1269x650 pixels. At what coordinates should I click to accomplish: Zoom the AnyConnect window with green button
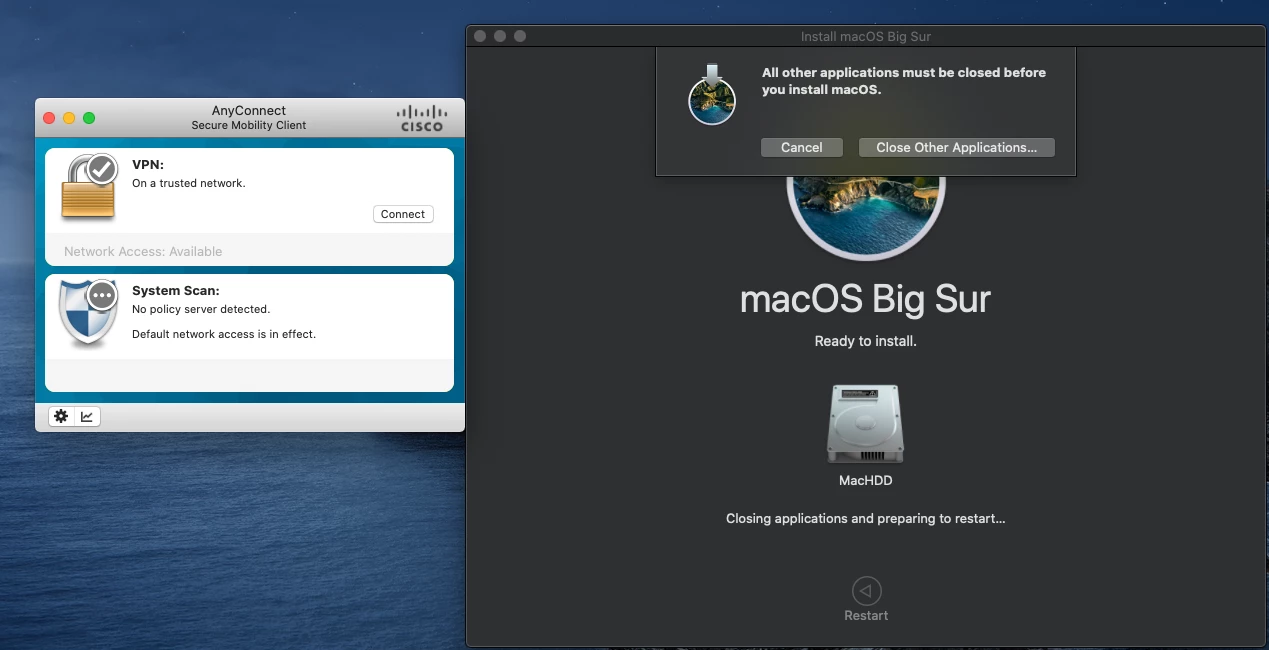89,118
